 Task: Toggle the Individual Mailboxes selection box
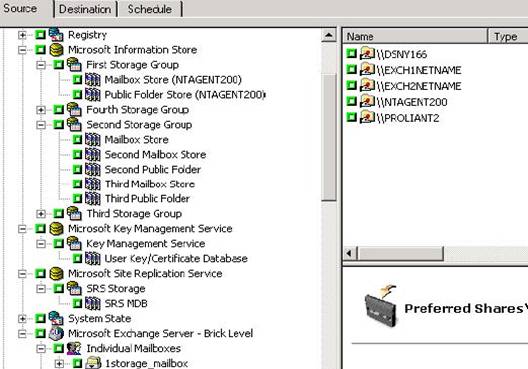tap(59, 348)
